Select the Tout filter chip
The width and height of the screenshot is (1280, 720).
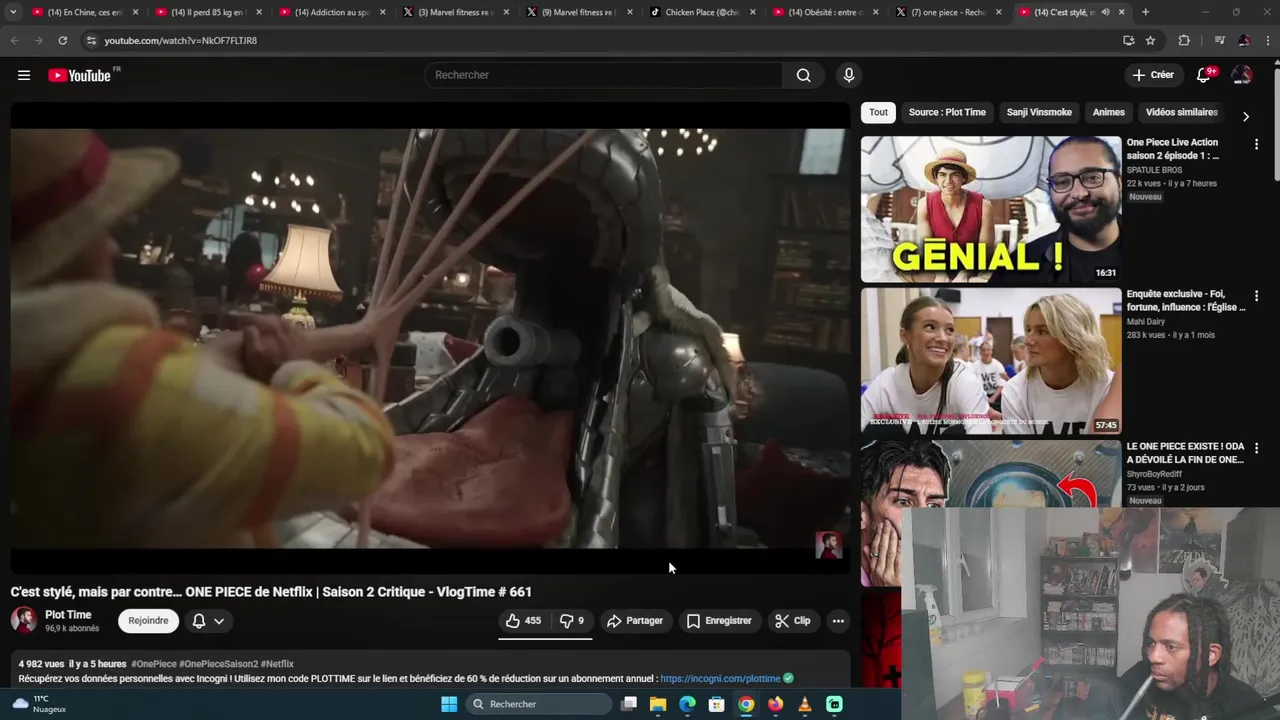878,112
